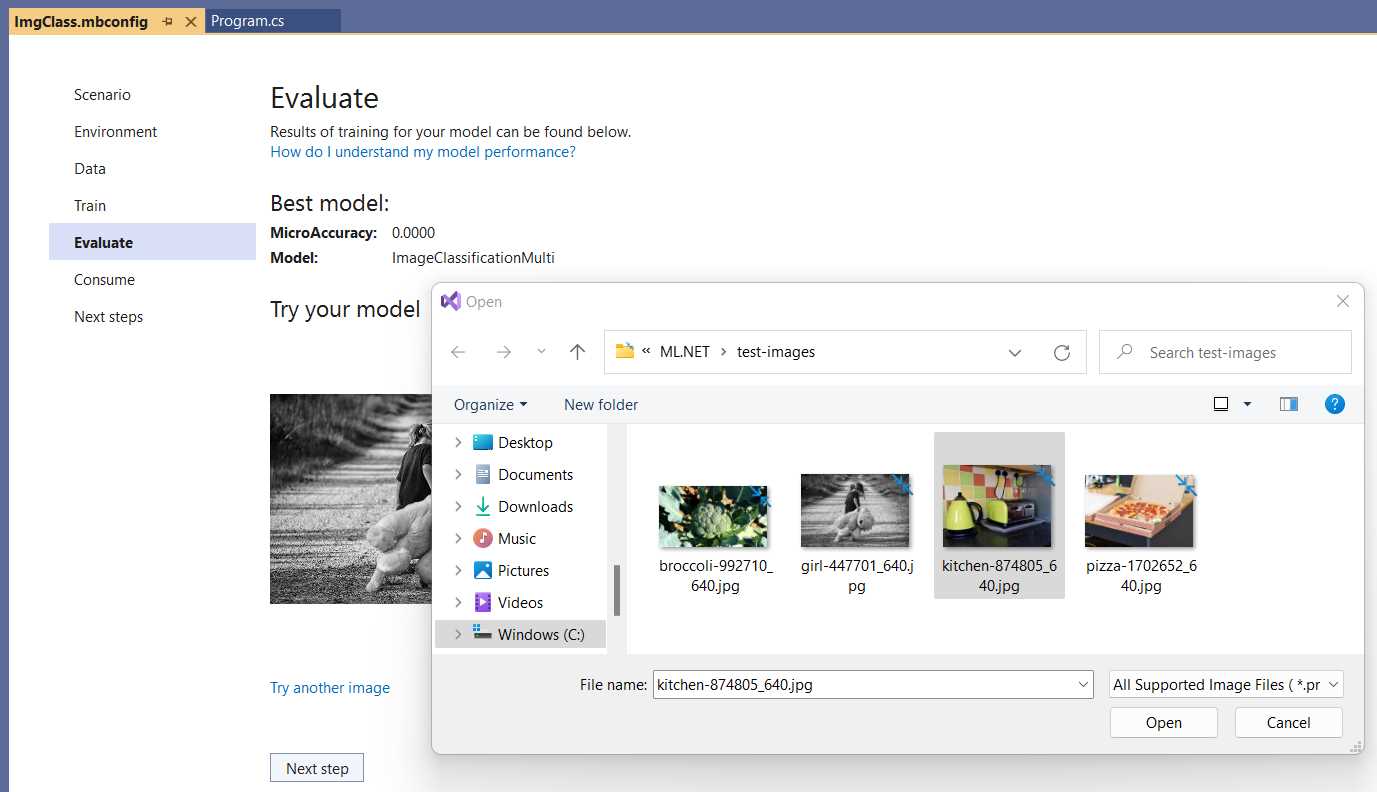Open the Organize menu
Screen dimensions: 1377x792
pyautogui.click(x=487, y=404)
